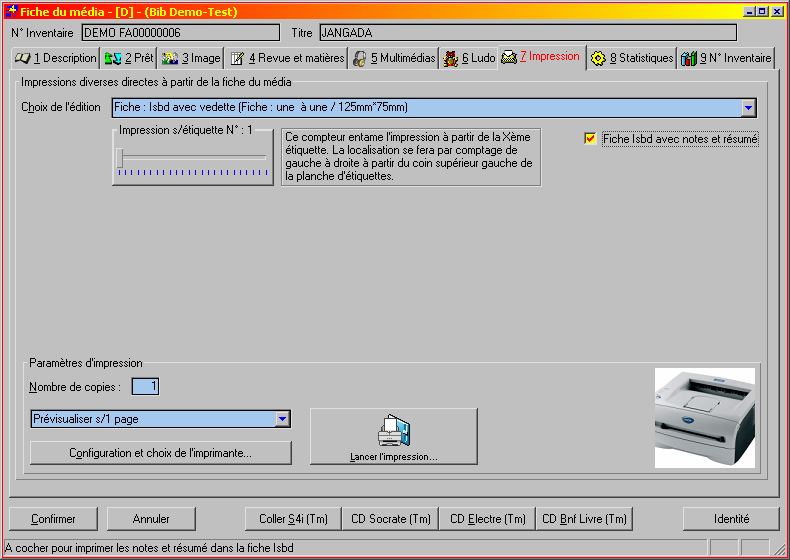Click the 'Ce compteur entame l'impression' help text

click(x=411, y=157)
